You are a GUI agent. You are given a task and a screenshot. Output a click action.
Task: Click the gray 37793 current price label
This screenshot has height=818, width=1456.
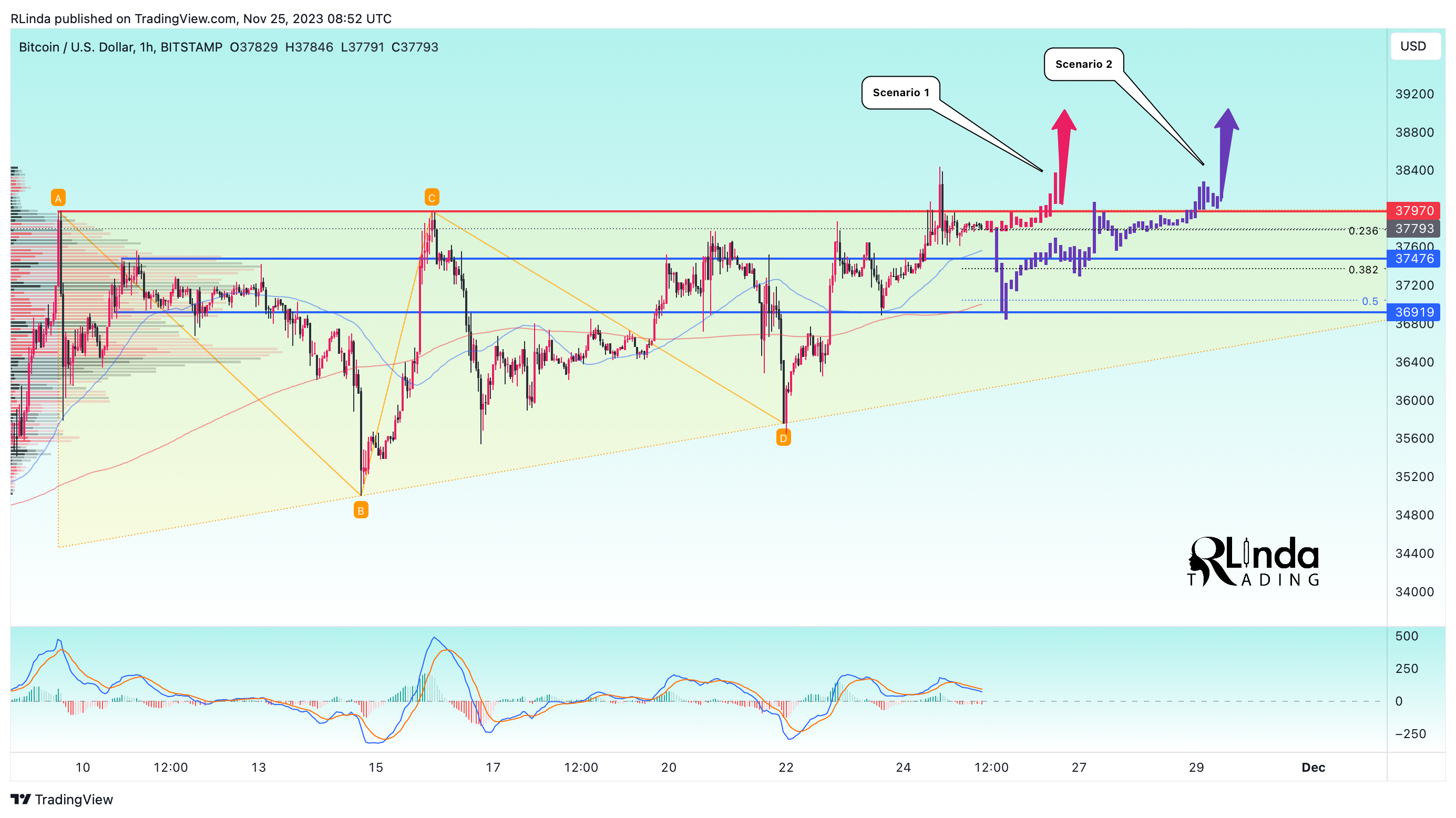[1414, 229]
